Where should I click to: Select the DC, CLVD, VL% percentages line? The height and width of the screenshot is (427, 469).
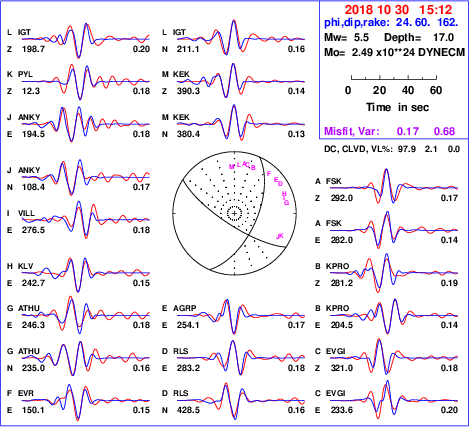(392, 149)
